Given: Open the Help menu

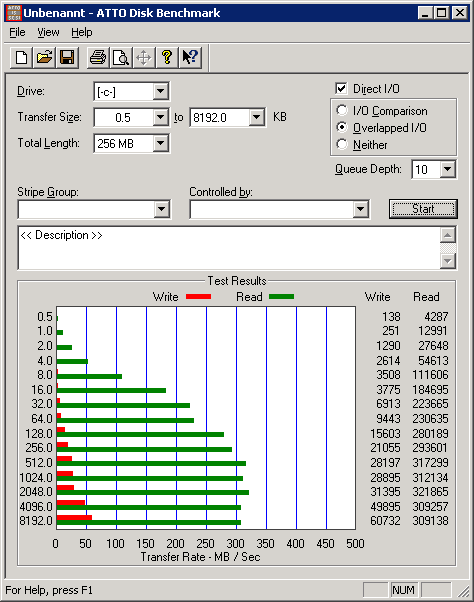Looking at the screenshot, I should pyautogui.click(x=82, y=32).
